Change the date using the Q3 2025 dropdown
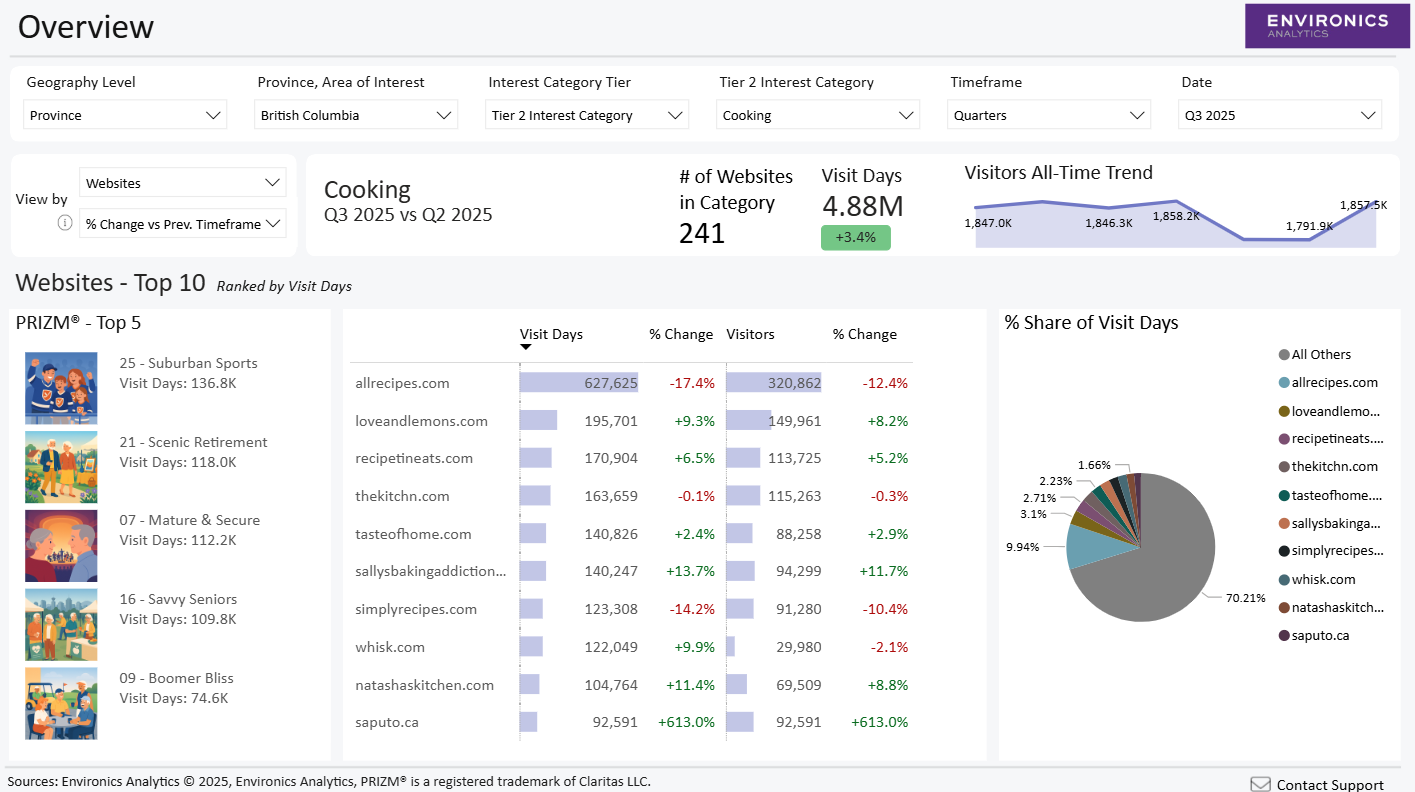This screenshot has height=792, width=1415. (1279, 114)
